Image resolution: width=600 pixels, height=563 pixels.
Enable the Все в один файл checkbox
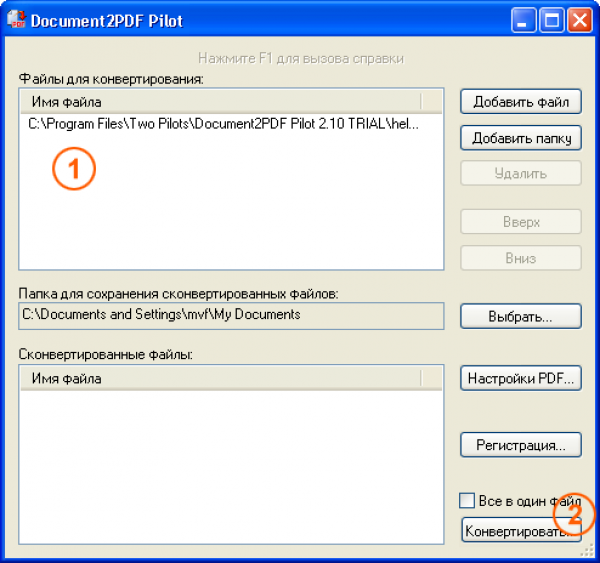467,501
